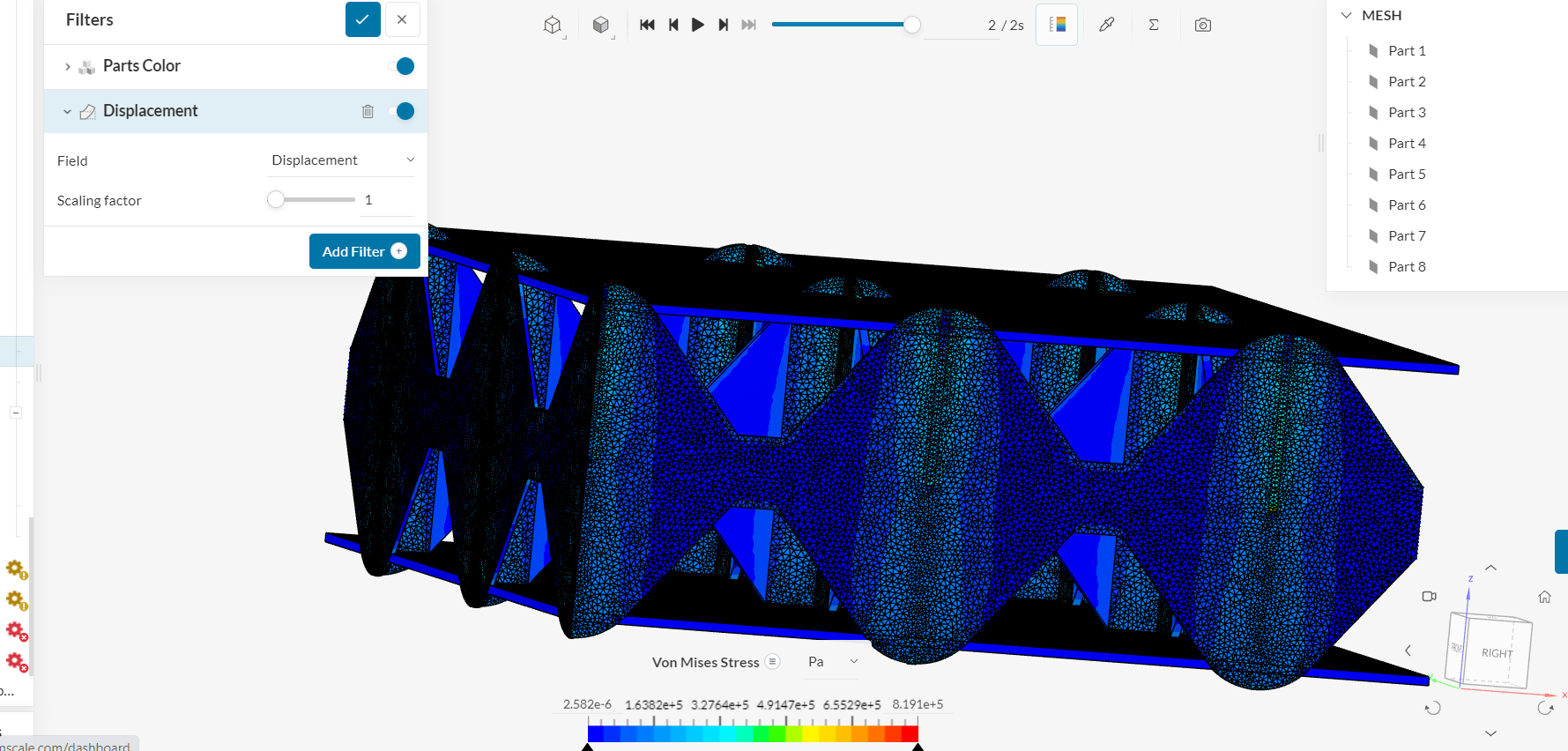Collapse the MESH parts list

click(x=1346, y=16)
